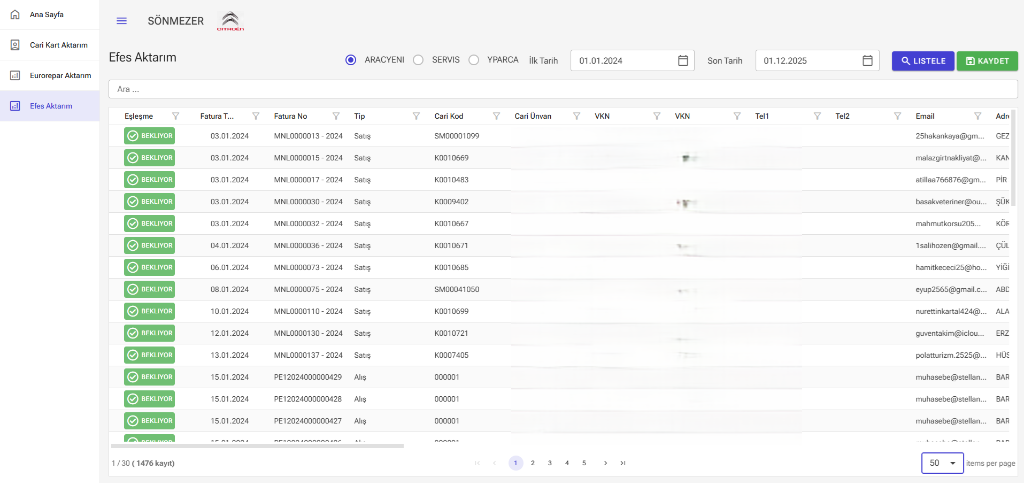Choose the YPARCA radio option

[x=474, y=60]
